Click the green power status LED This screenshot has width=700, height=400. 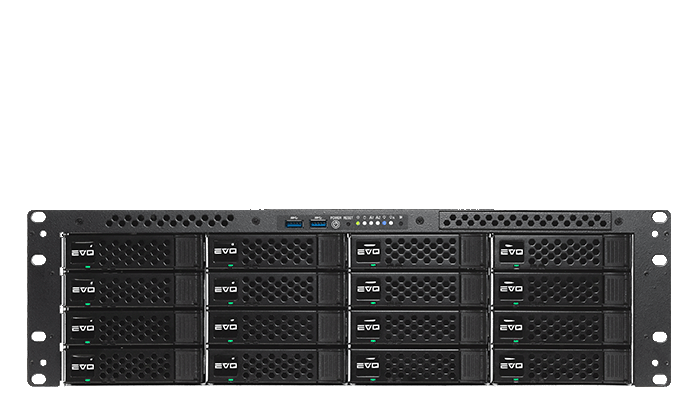pyautogui.click(x=358, y=223)
